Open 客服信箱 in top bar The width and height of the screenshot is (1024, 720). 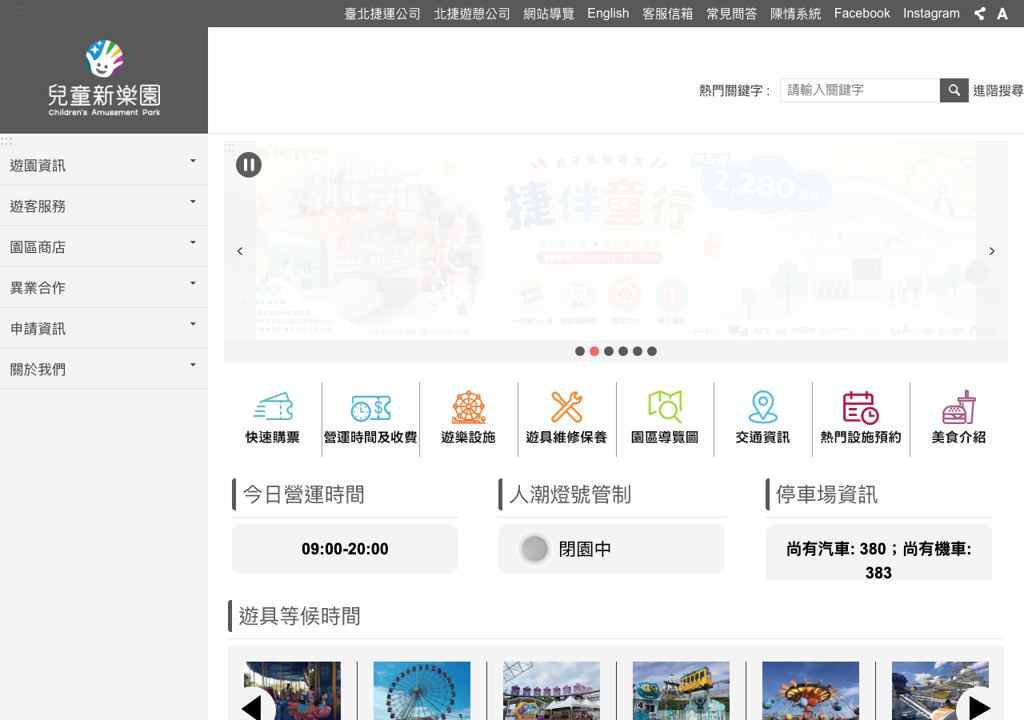coord(667,14)
